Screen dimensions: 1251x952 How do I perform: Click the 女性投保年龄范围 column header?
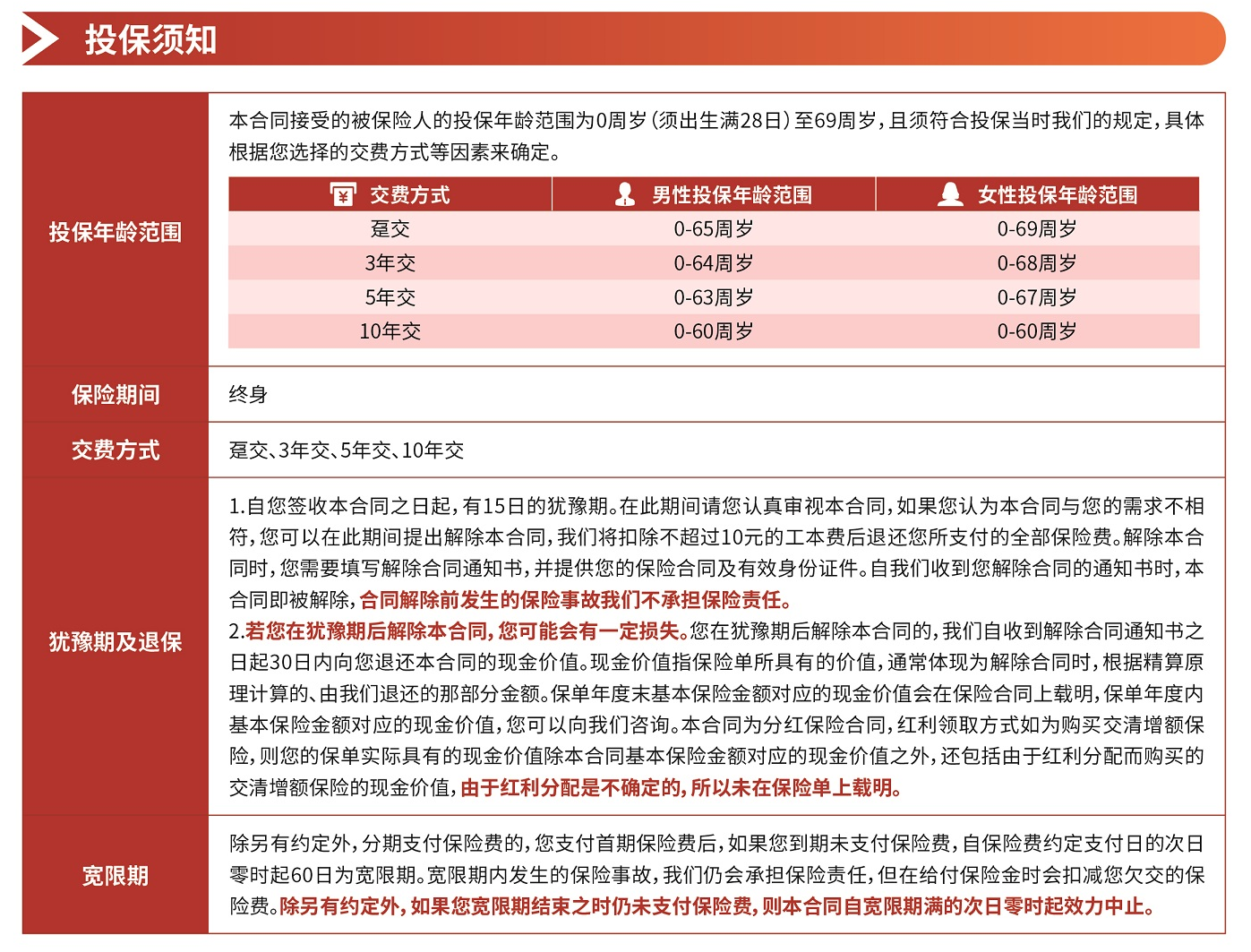tap(1057, 195)
